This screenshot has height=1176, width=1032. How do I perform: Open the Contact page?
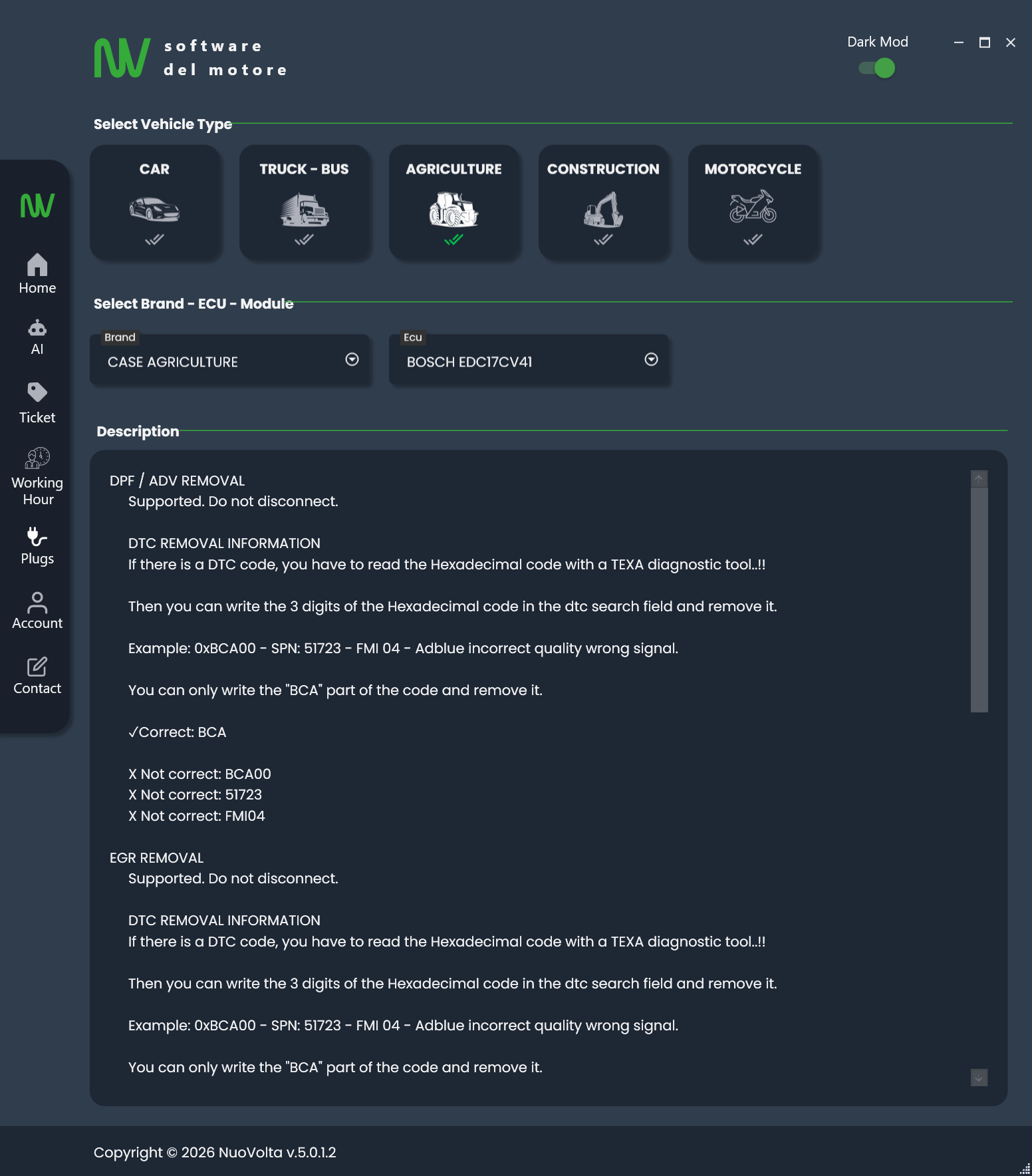(37, 676)
